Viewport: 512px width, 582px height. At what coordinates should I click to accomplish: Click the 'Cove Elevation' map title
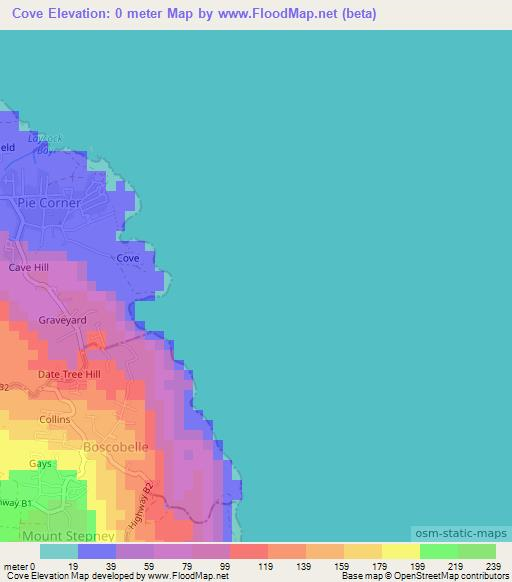point(194,14)
